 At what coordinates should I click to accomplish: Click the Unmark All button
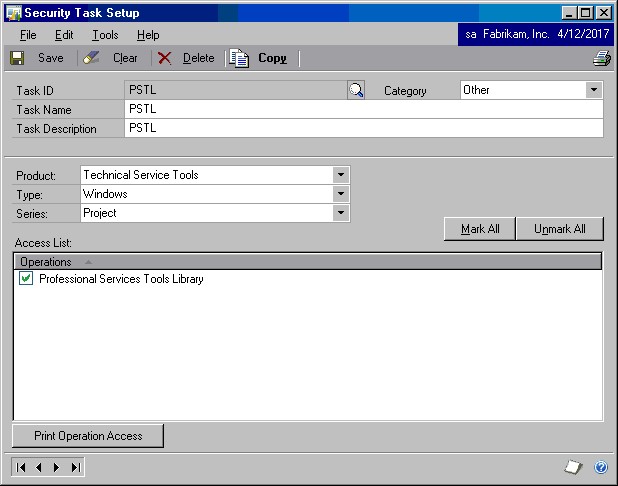click(x=560, y=229)
